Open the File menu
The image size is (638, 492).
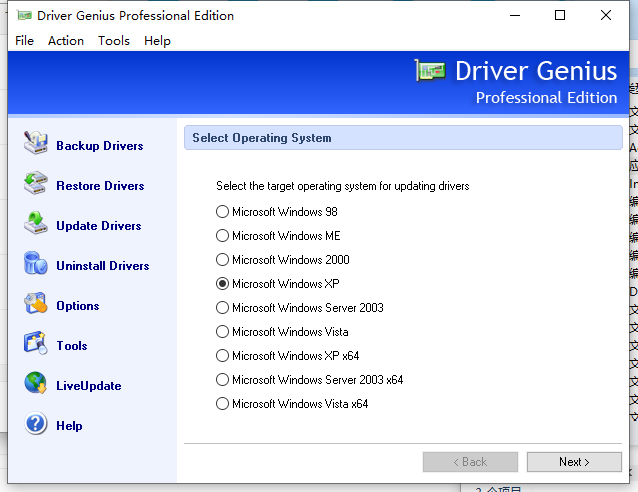24,41
